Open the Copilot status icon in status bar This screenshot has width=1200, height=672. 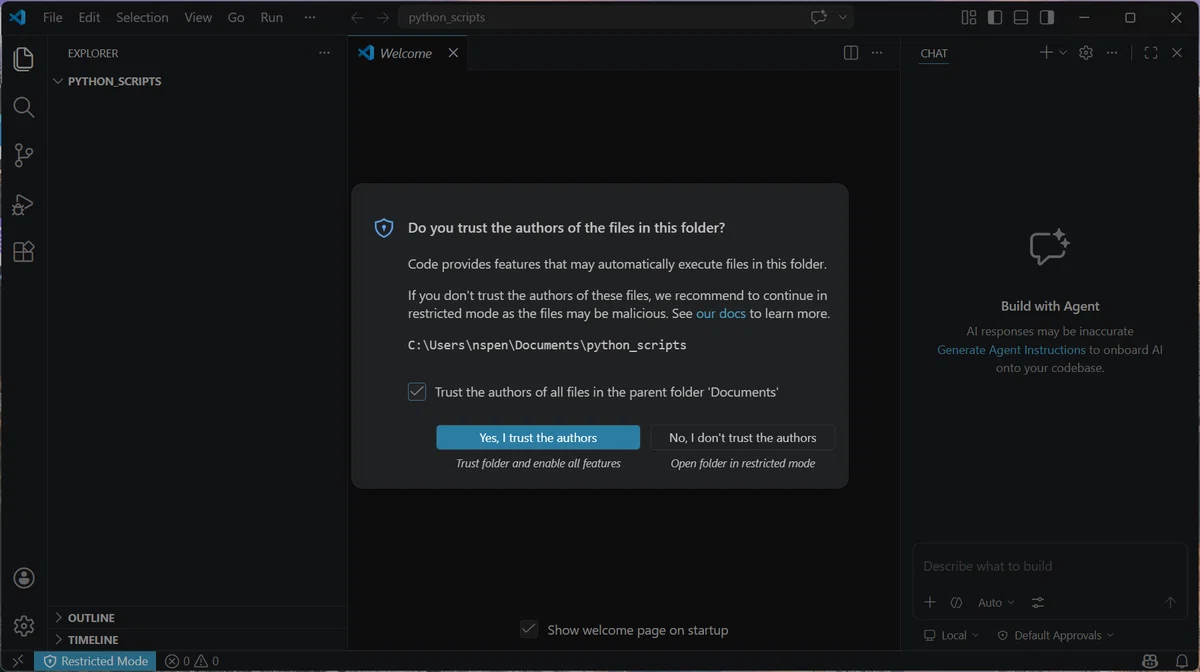click(x=1151, y=661)
